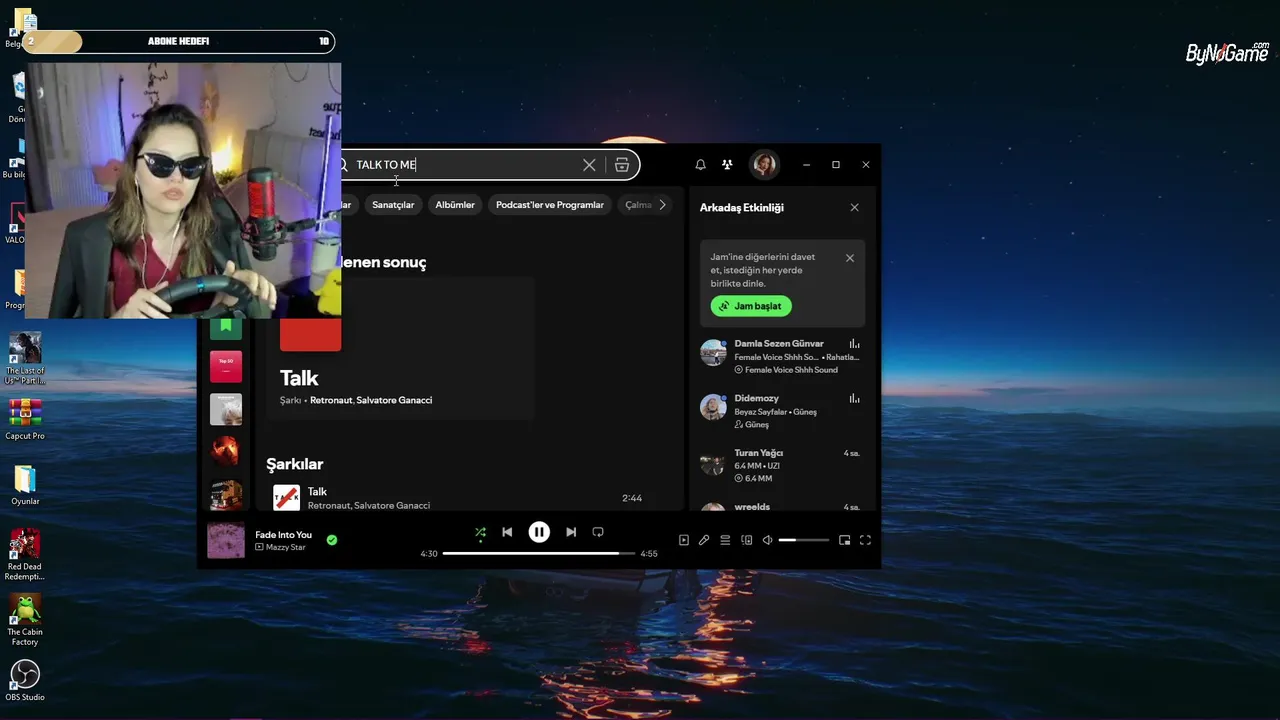Viewport: 1280px width, 720px height.
Task: Open The Cabin Factory desktop shortcut
Action: [25, 620]
